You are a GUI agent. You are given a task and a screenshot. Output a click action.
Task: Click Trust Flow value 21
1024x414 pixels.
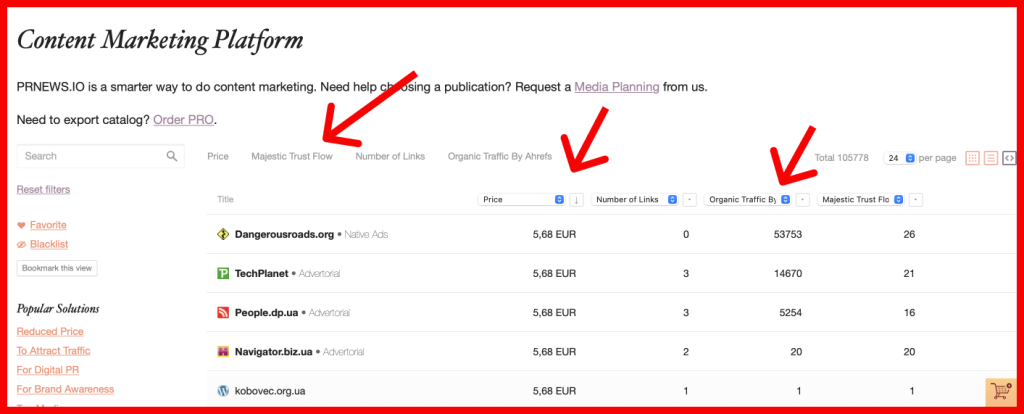909,274
